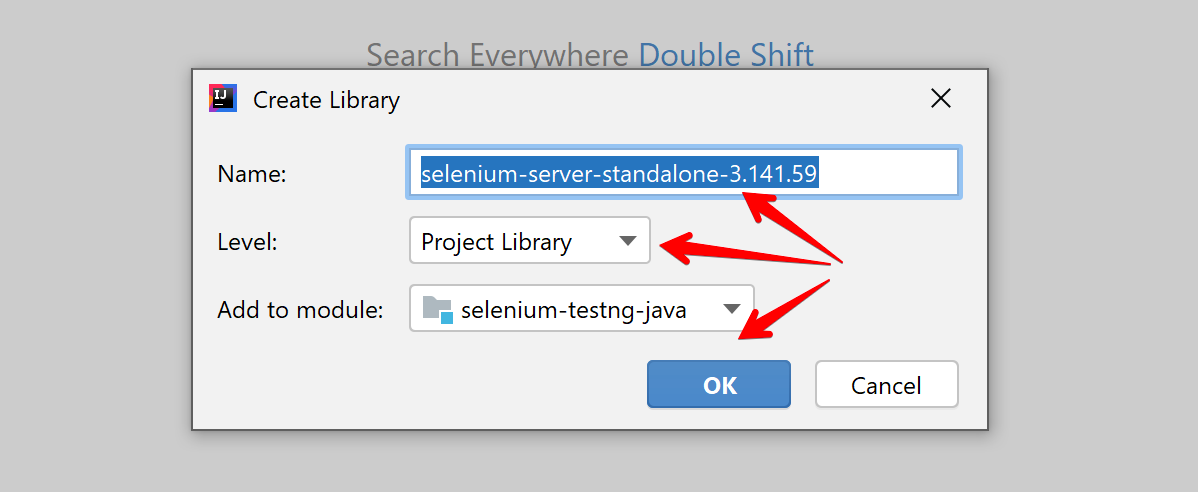Click the selenium-testng-java module folder icon
Screen dimensions: 1198x492
pos(438,310)
